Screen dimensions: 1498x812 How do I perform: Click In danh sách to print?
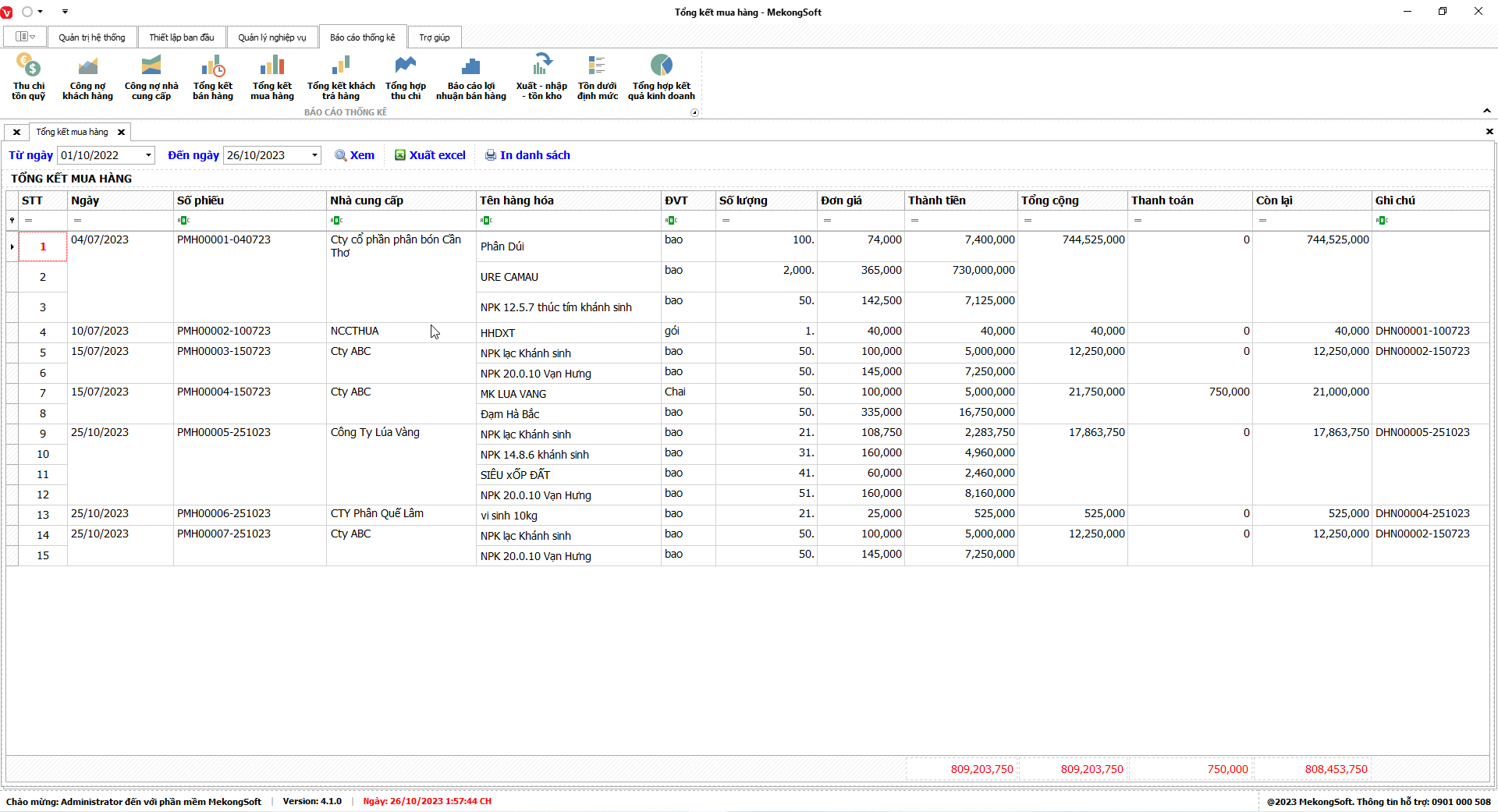(527, 155)
